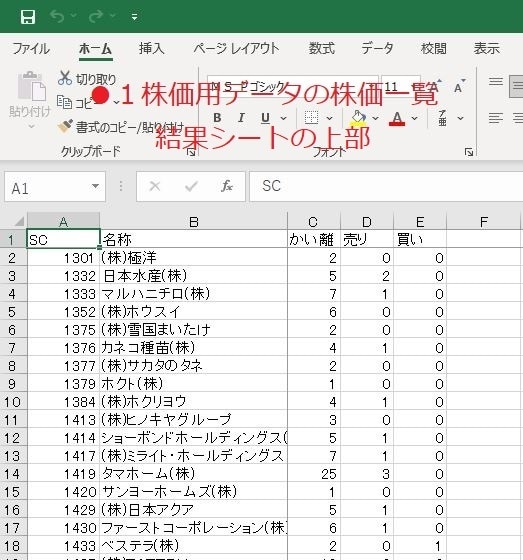Click the formula bar showing SC
The height and width of the screenshot is (560, 523).
click(386, 186)
